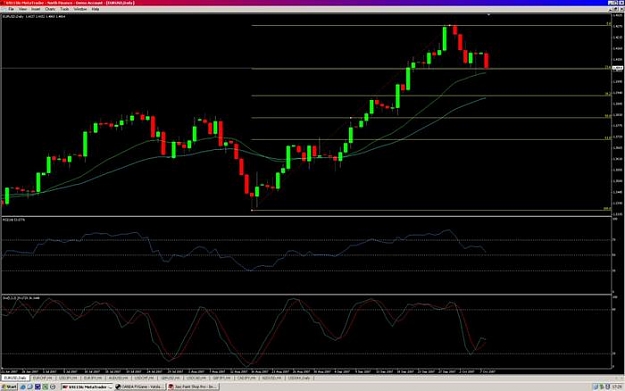Click the Stoch indicator label
The width and height of the screenshot is (625, 391).
click(x=21, y=298)
